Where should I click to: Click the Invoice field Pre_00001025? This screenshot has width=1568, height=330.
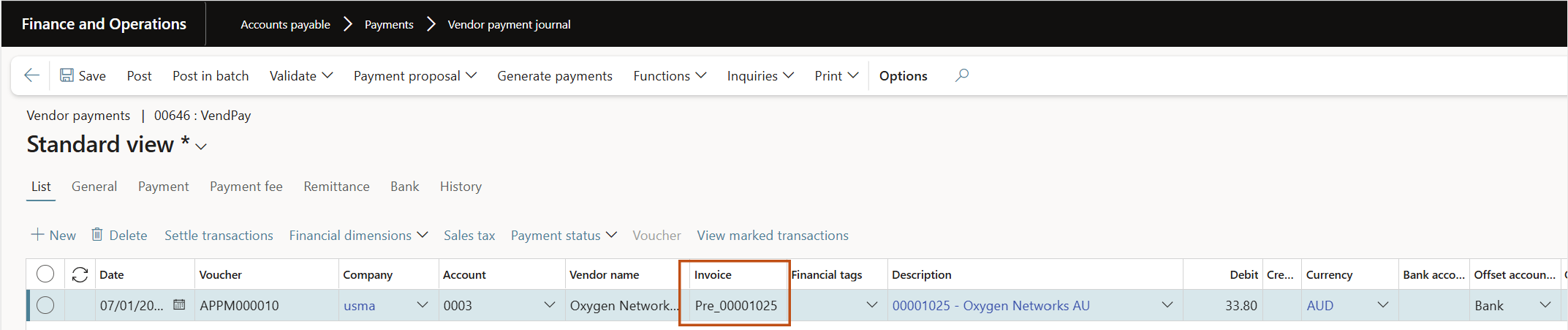[x=736, y=305]
